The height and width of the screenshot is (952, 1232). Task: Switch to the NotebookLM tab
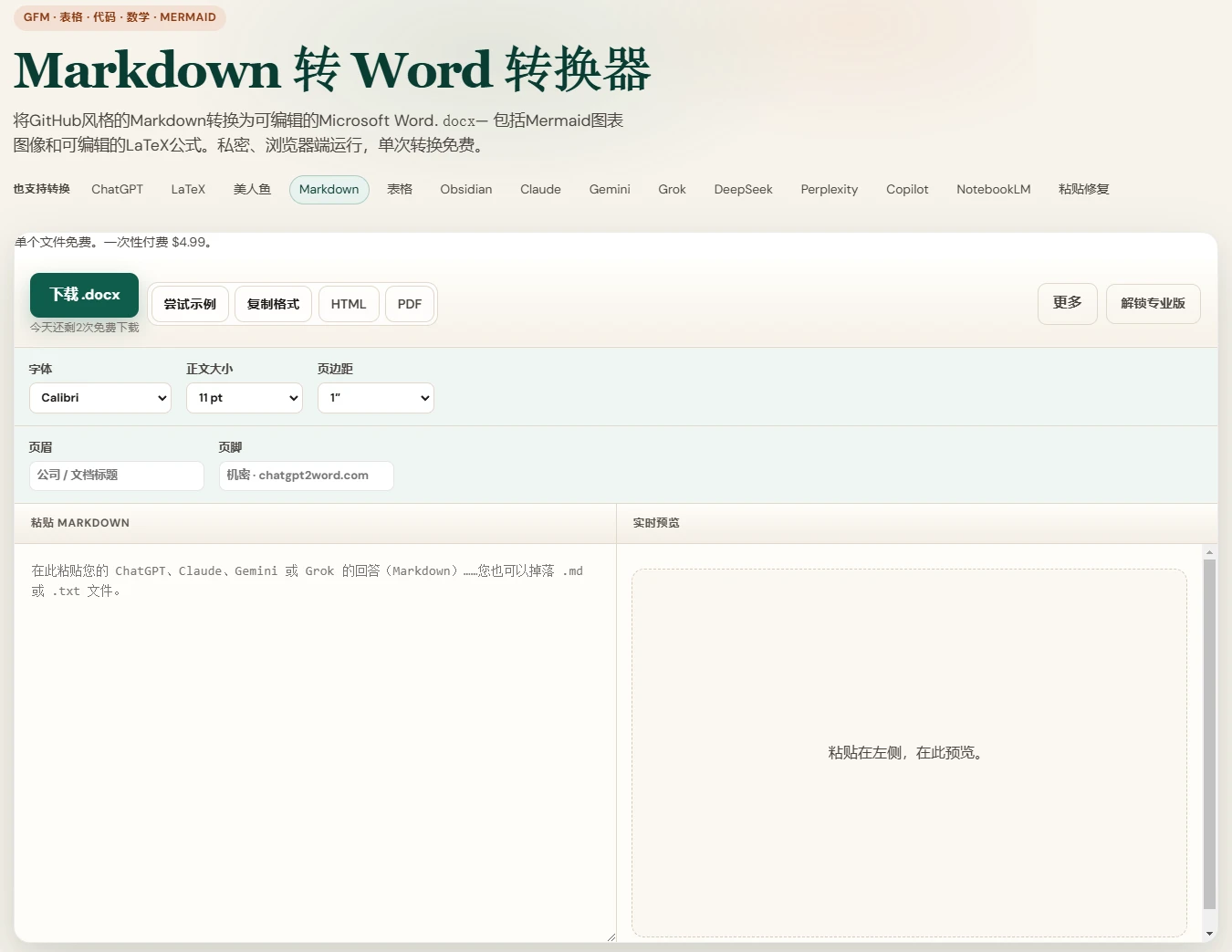click(x=994, y=190)
